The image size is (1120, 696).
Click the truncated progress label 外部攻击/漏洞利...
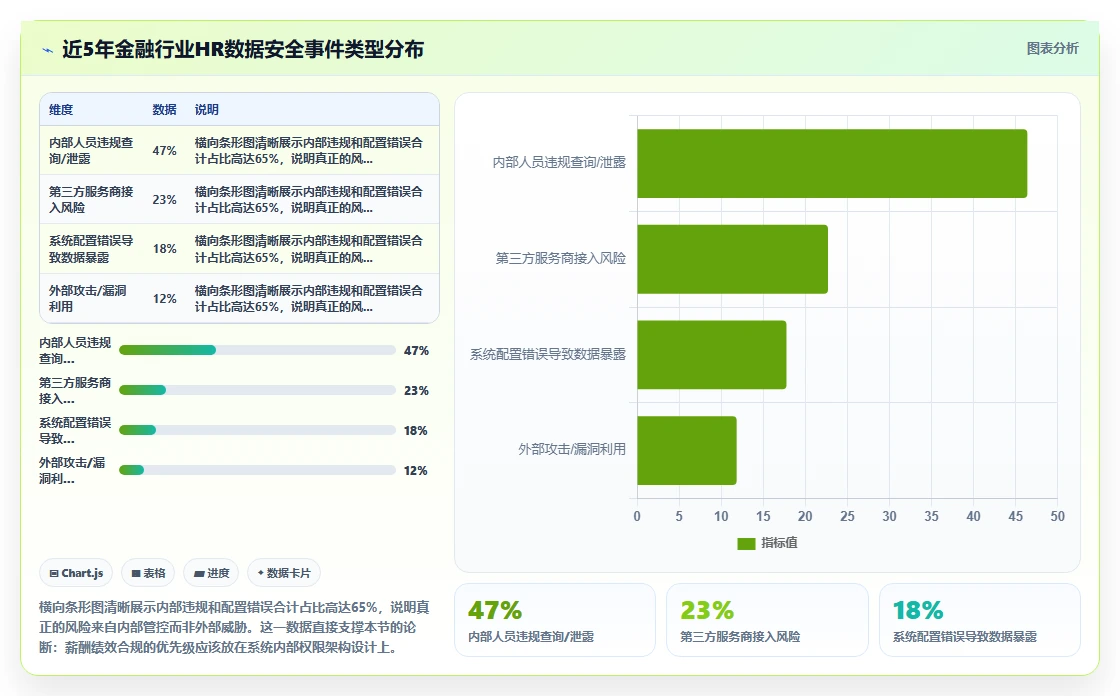point(72,470)
